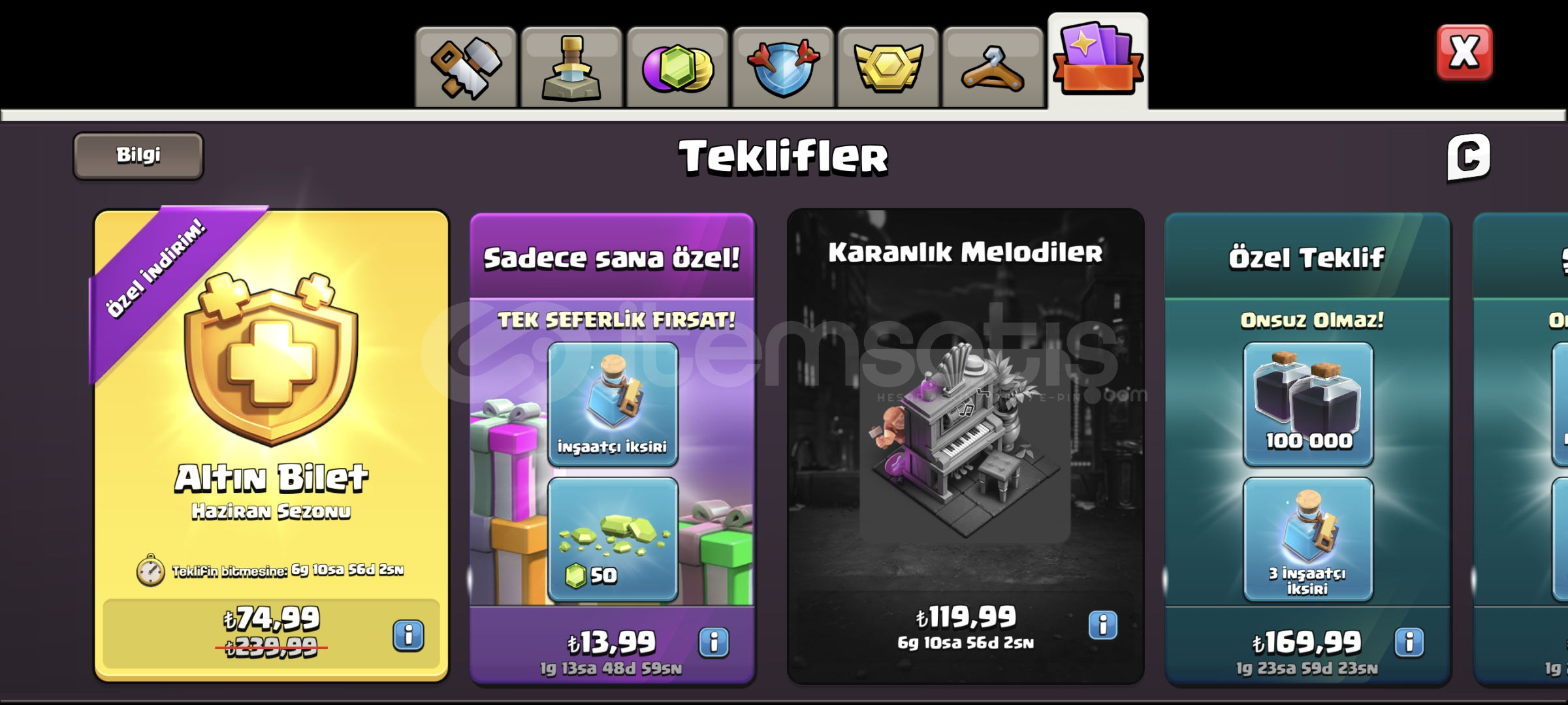1568x705 pixels.
Task: Open the clothes hanger skins tab
Action: click(x=993, y=68)
